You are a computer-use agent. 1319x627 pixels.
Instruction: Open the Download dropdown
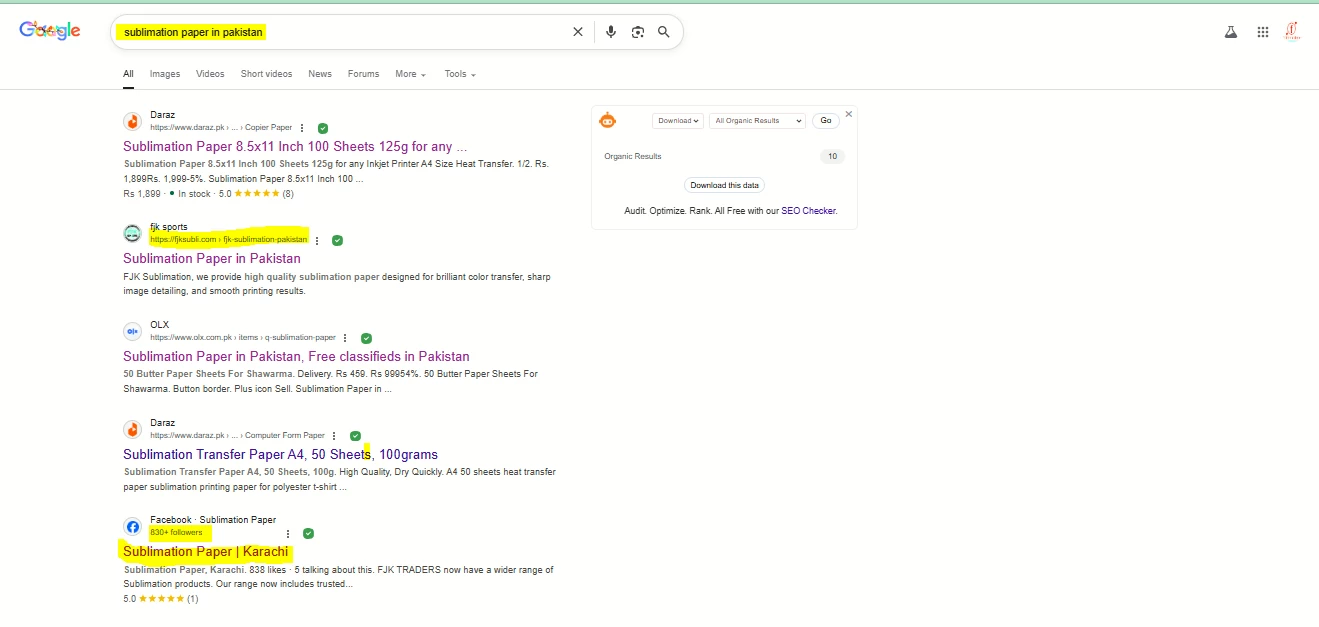coord(678,120)
